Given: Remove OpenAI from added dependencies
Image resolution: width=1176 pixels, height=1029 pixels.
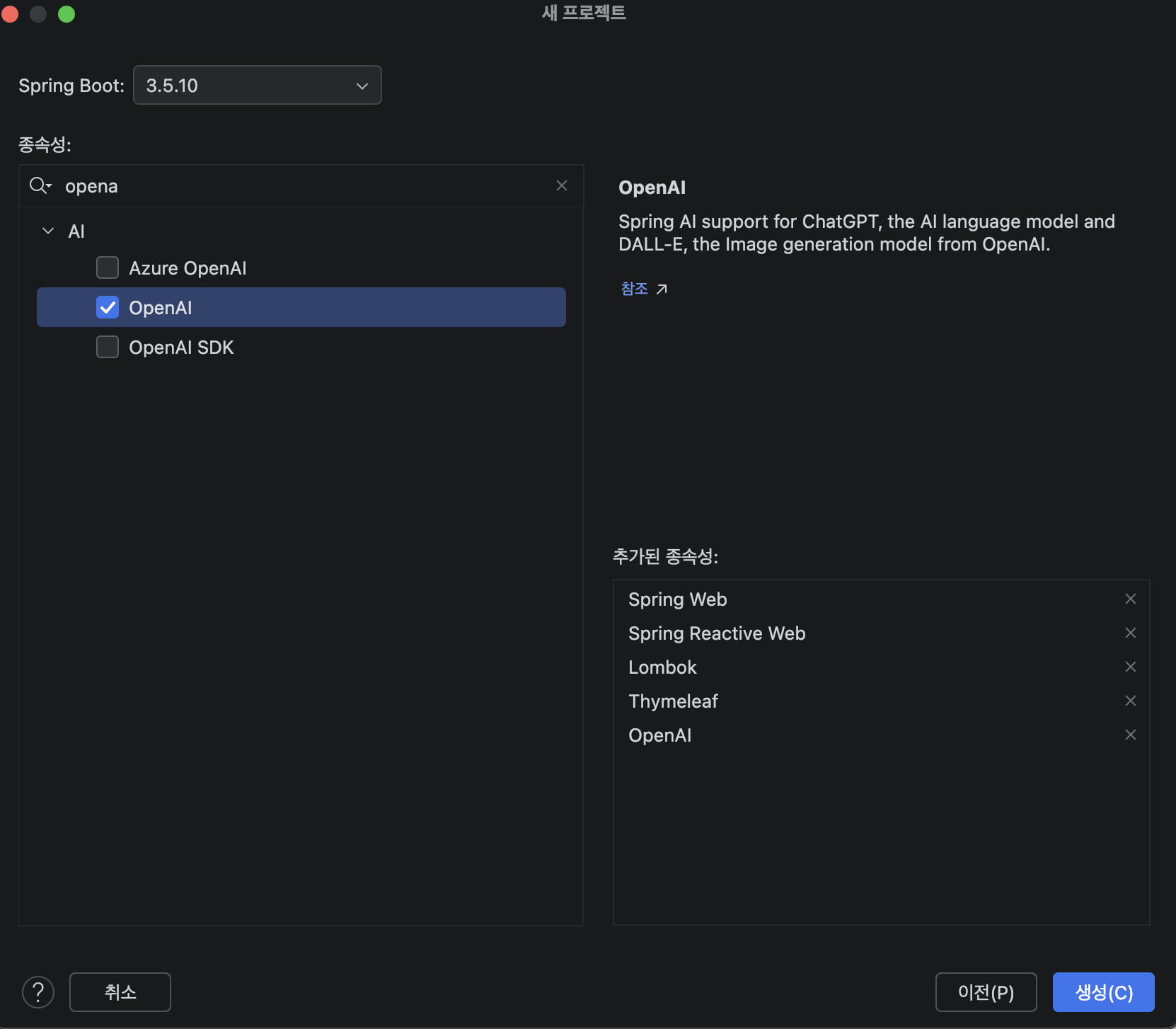Looking at the screenshot, I should click(x=1131, y=735).
